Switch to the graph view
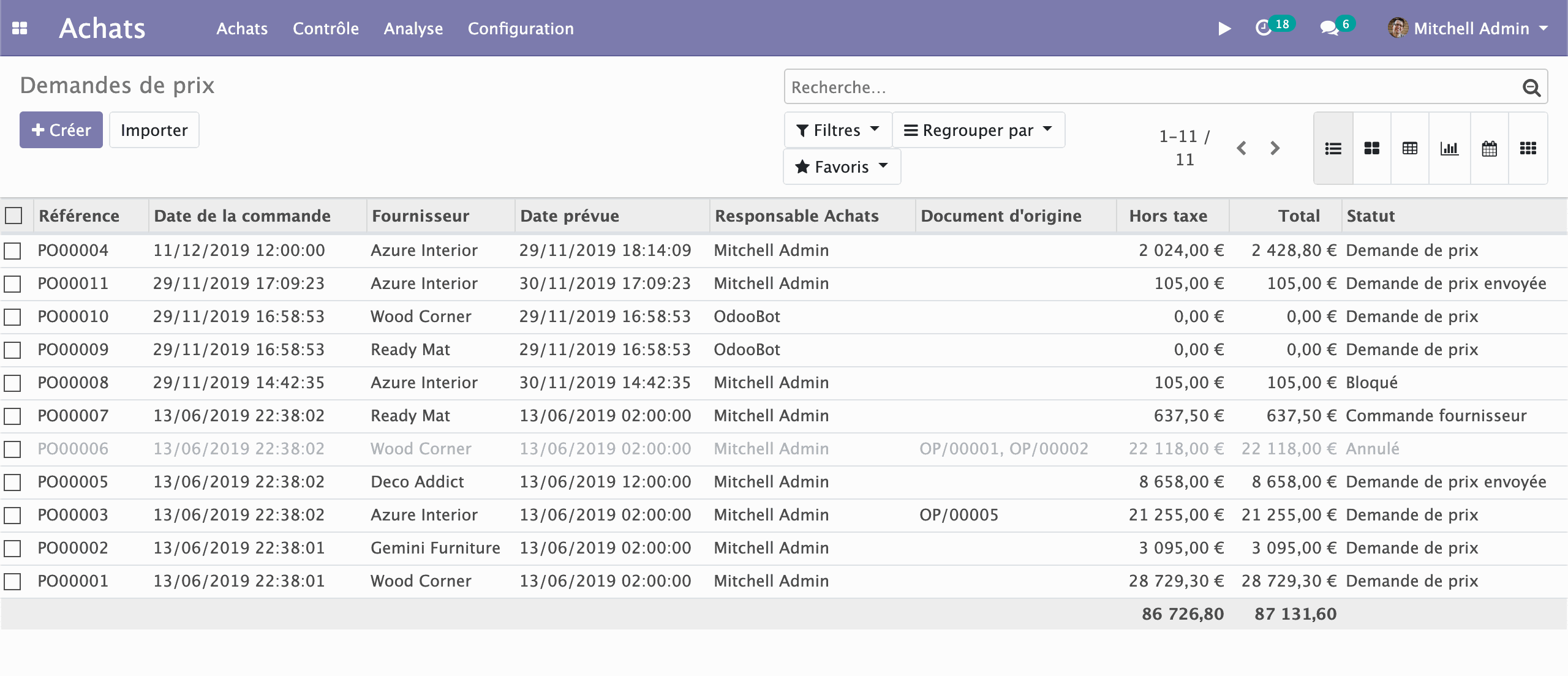 click(x=1450, y=148)
